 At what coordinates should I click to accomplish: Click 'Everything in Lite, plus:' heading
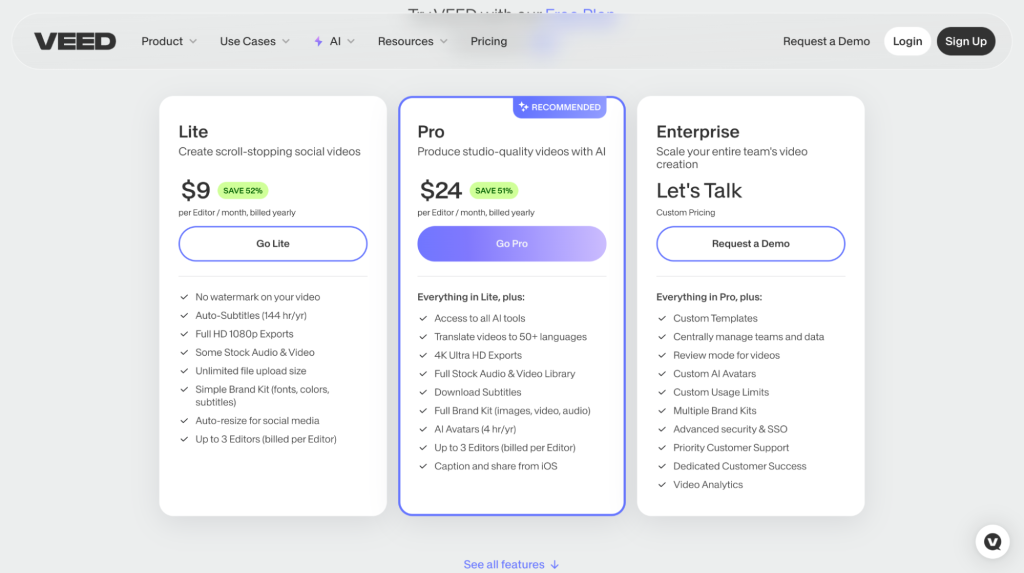(471, 297)
